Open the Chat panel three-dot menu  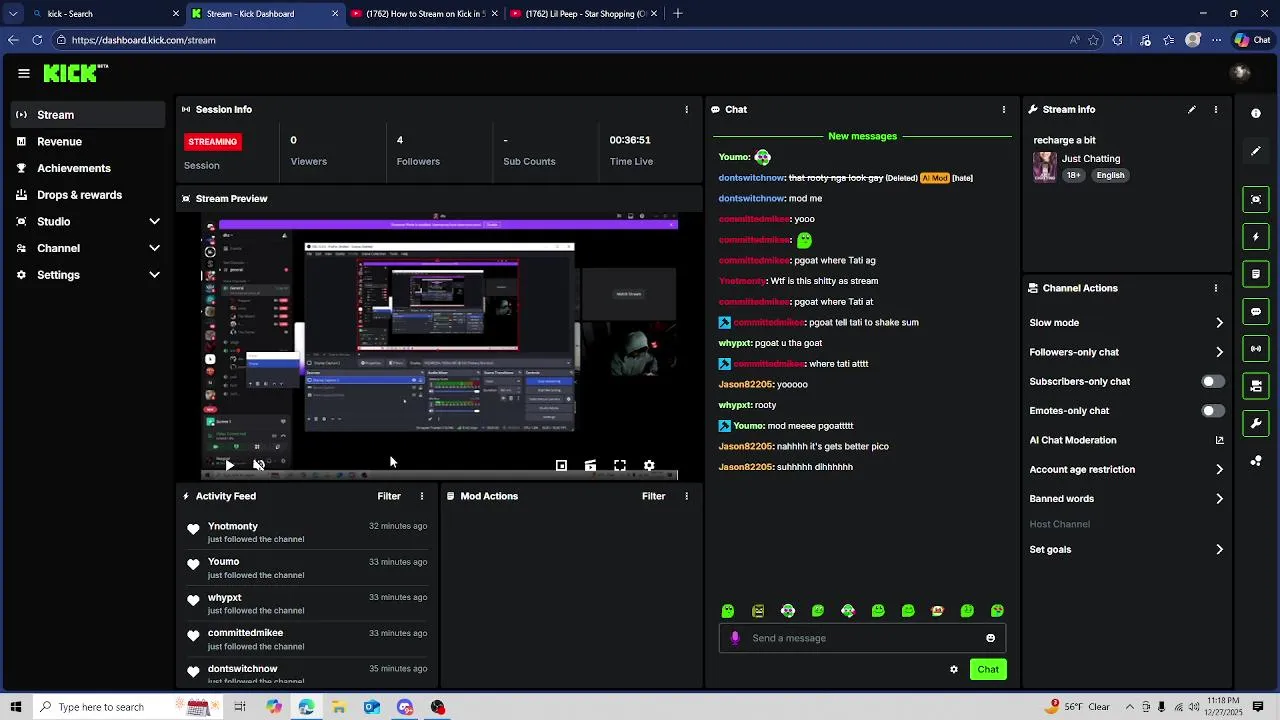pos(1004,109)
